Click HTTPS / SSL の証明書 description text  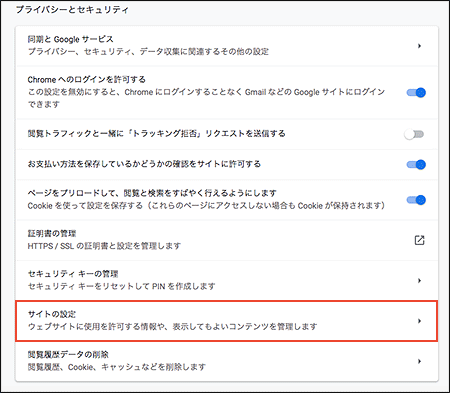pyautogui.click(x=104, y=246)
